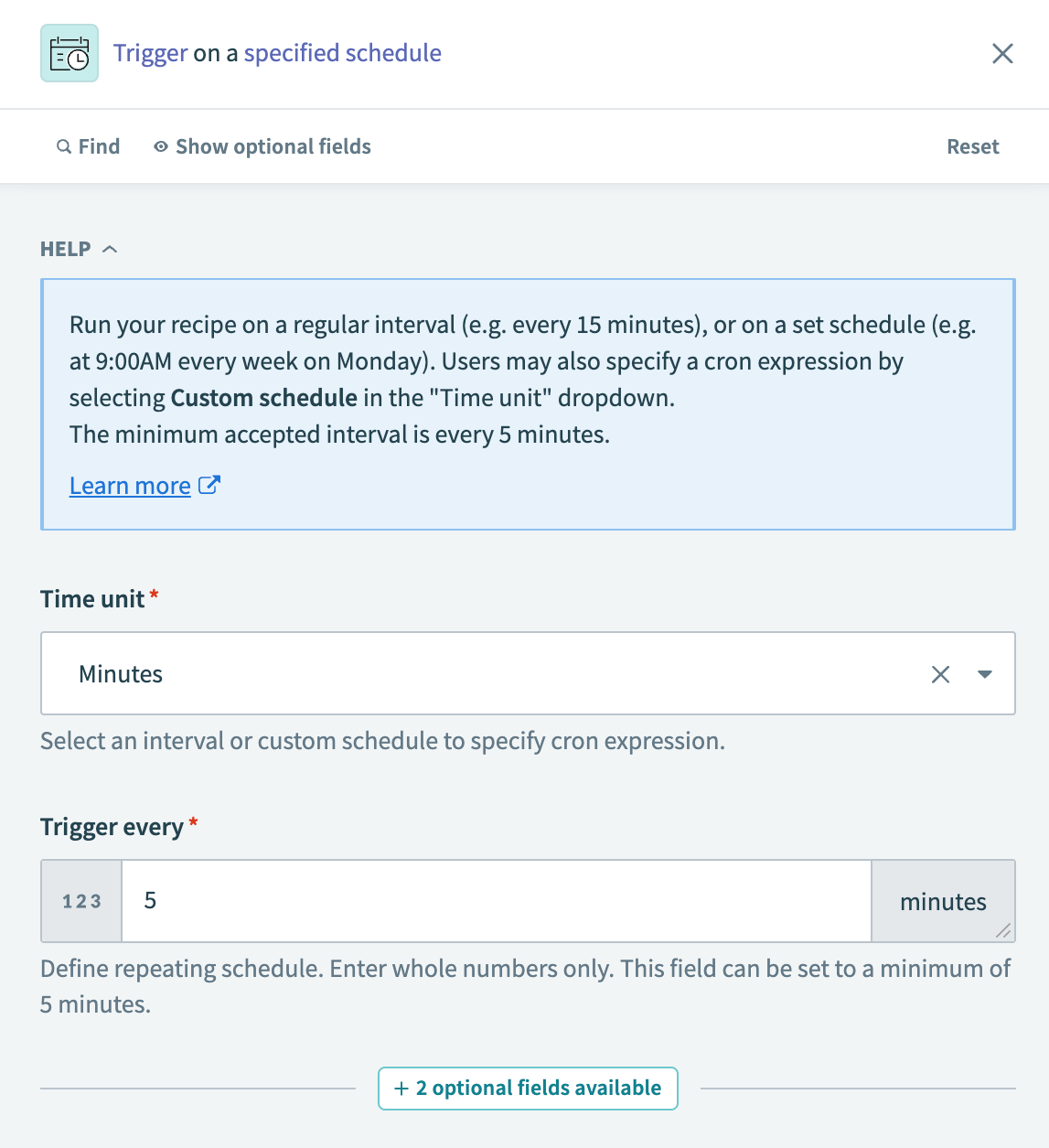Open the Time unit dropdown arrow

(985, 674)
